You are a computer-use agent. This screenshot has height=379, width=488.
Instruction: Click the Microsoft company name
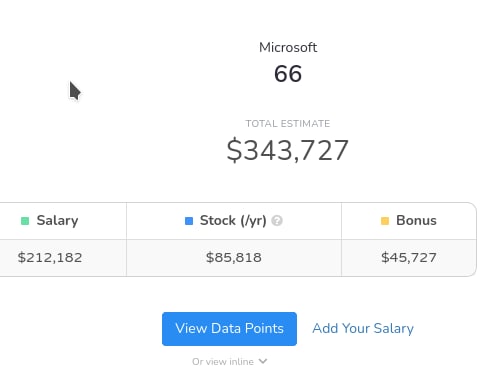(x=288, y=47)
